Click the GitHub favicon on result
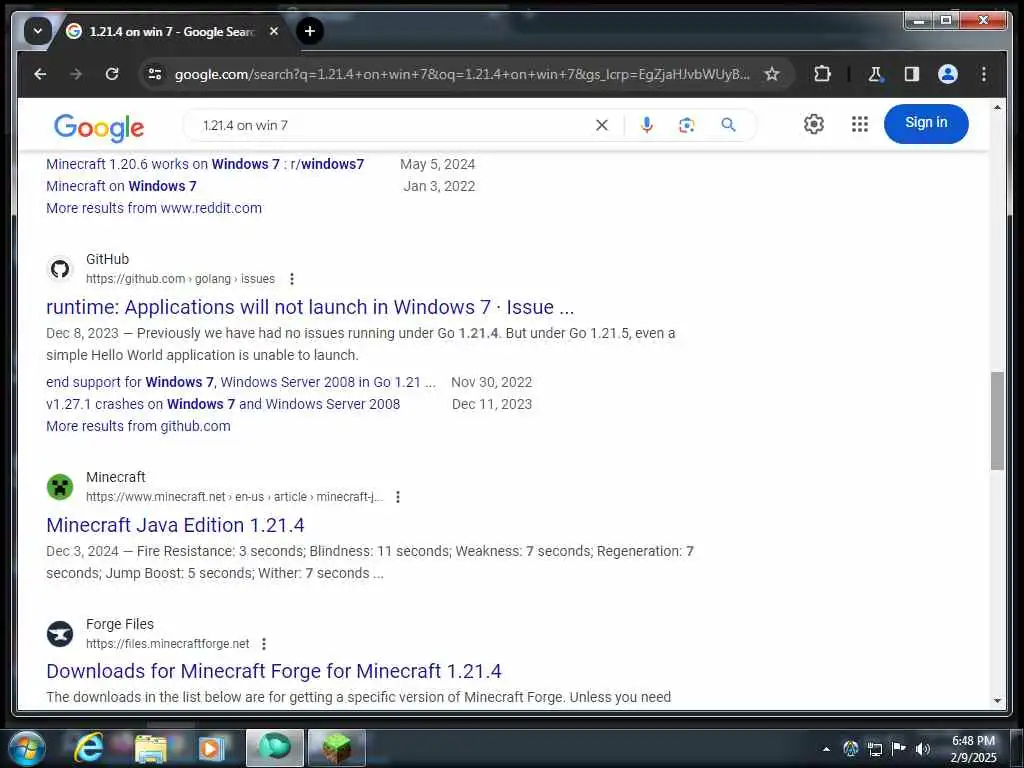1024x768 pixels. pyautogui.click(x=60, y=268)
